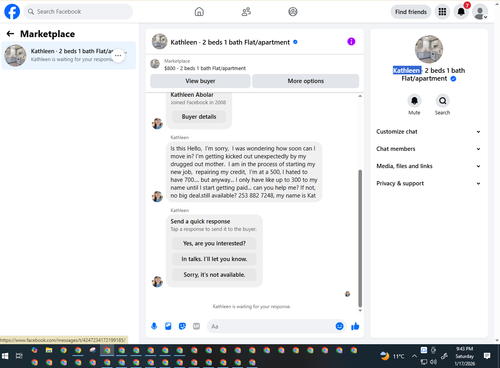Screen dimensions: 500x368
Task: Toggle the purple conversation information icon
Action: [351, 41]
